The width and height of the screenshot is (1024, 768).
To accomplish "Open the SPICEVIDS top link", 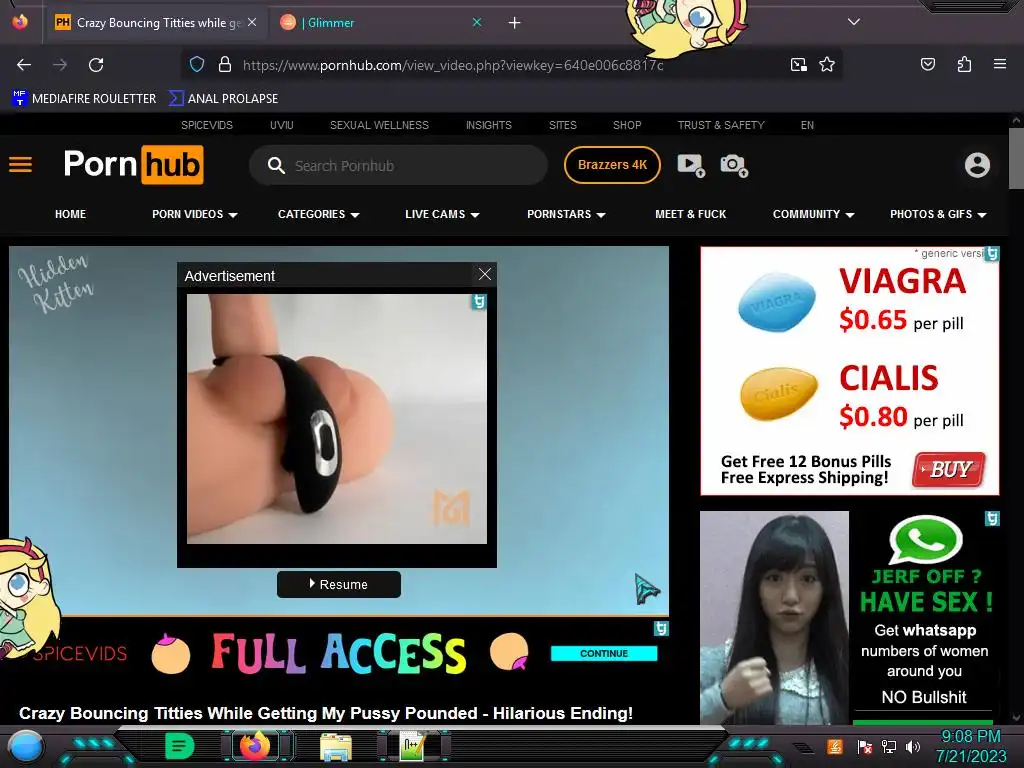I will click(207, 125).
